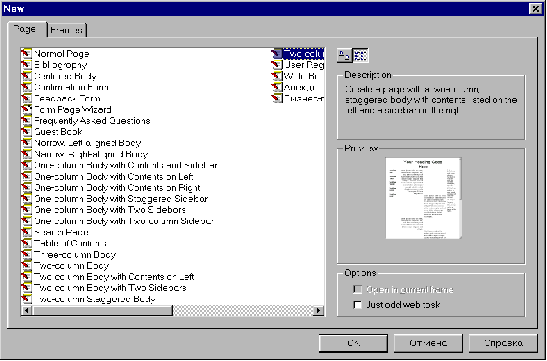Enable Just add web task checkbox
The width and height of the screenshot is (547, 361).
pyautogui.click(x=358, y=305)
